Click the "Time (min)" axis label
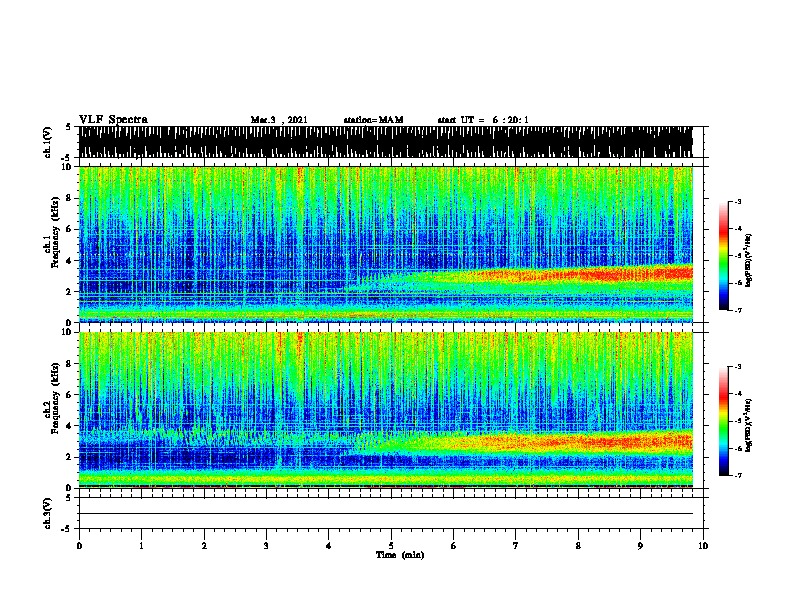Image resolution: width=792 pixels, height=612 pixels. pyautogui.click(x=400, y=555)
